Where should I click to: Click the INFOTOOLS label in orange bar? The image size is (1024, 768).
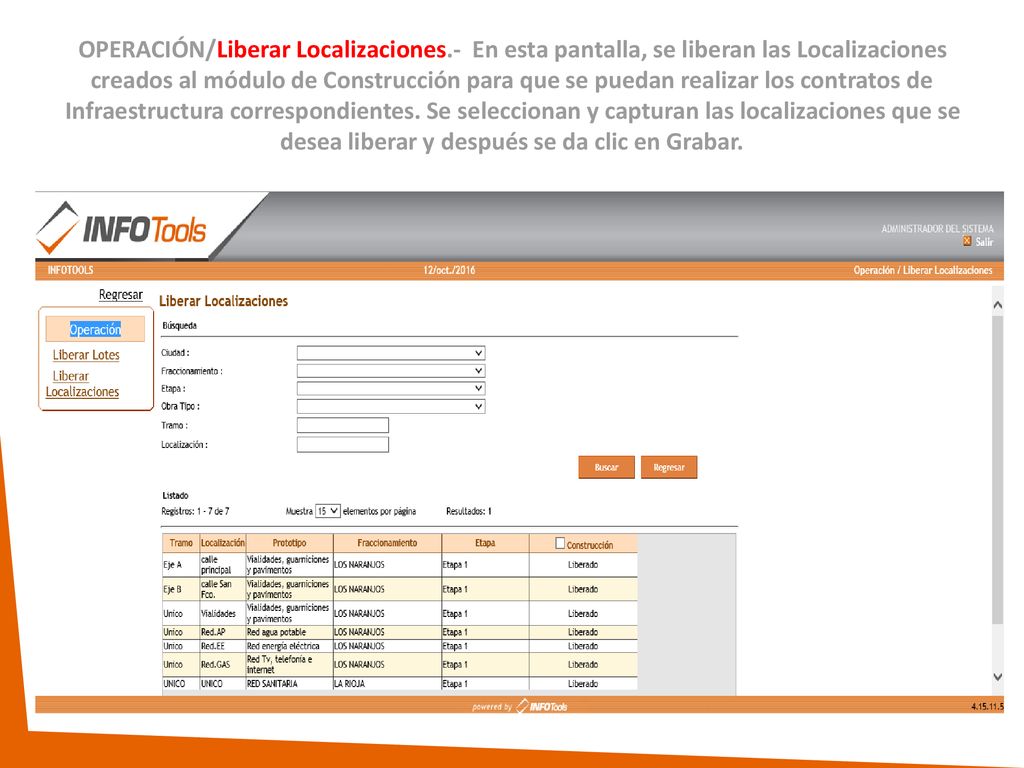pyautogui.click(x=71, y=270)
